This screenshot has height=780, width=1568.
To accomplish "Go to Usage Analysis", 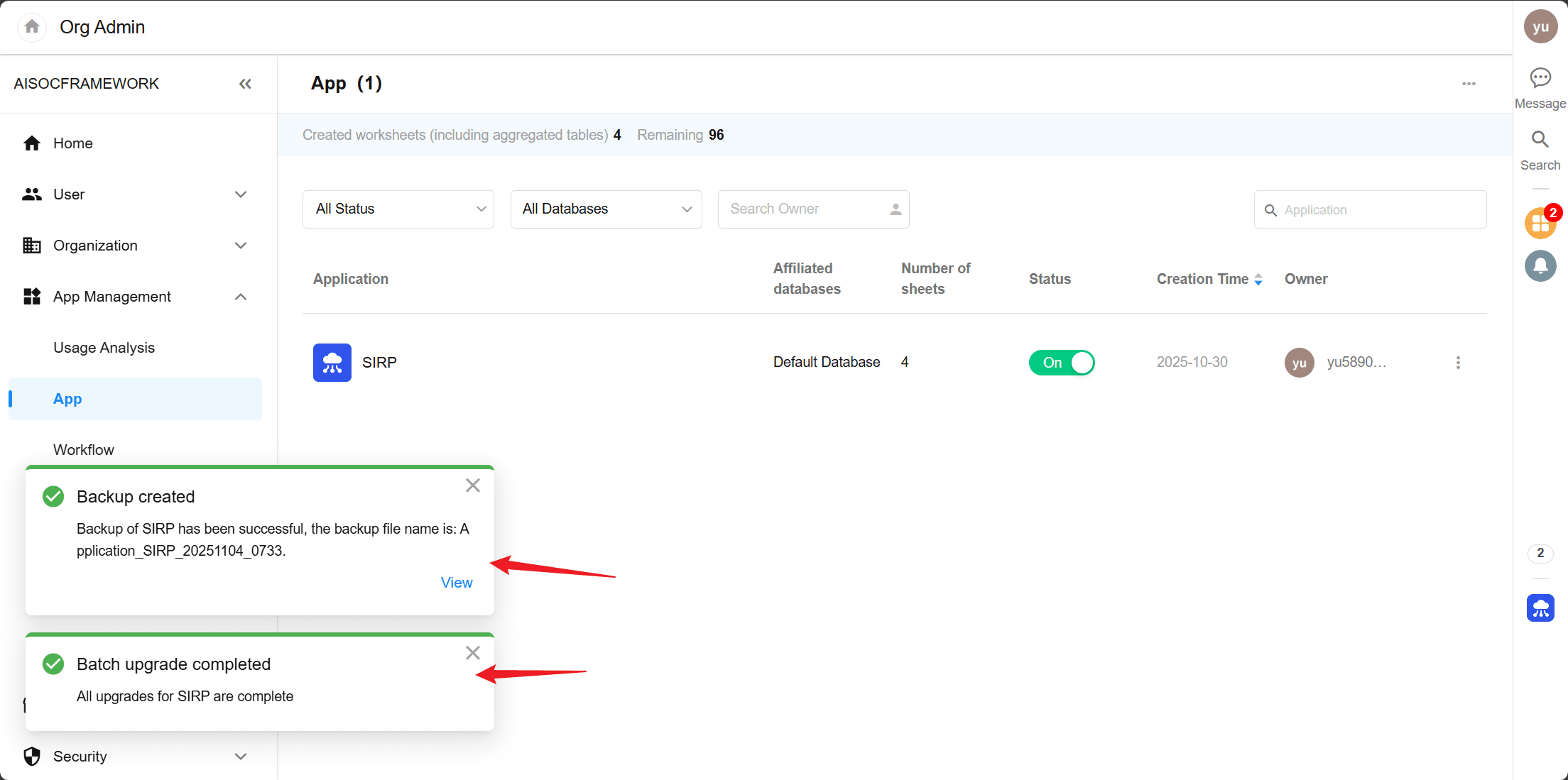I will pos(104,348).
